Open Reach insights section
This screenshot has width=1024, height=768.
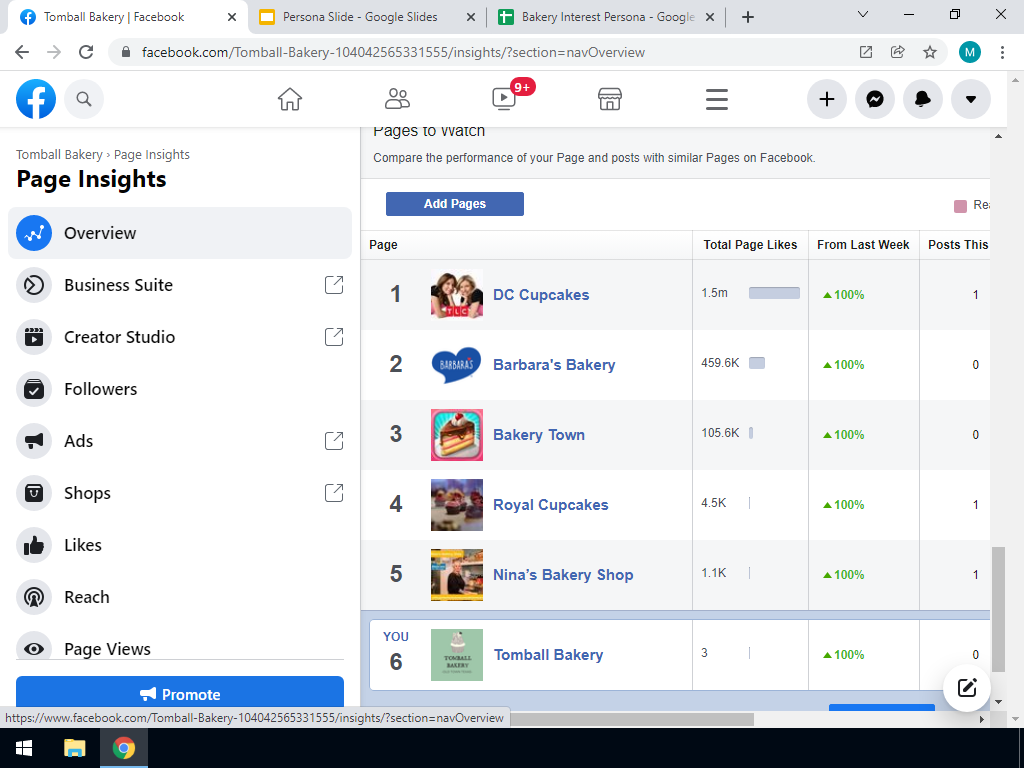coord(180,597)
